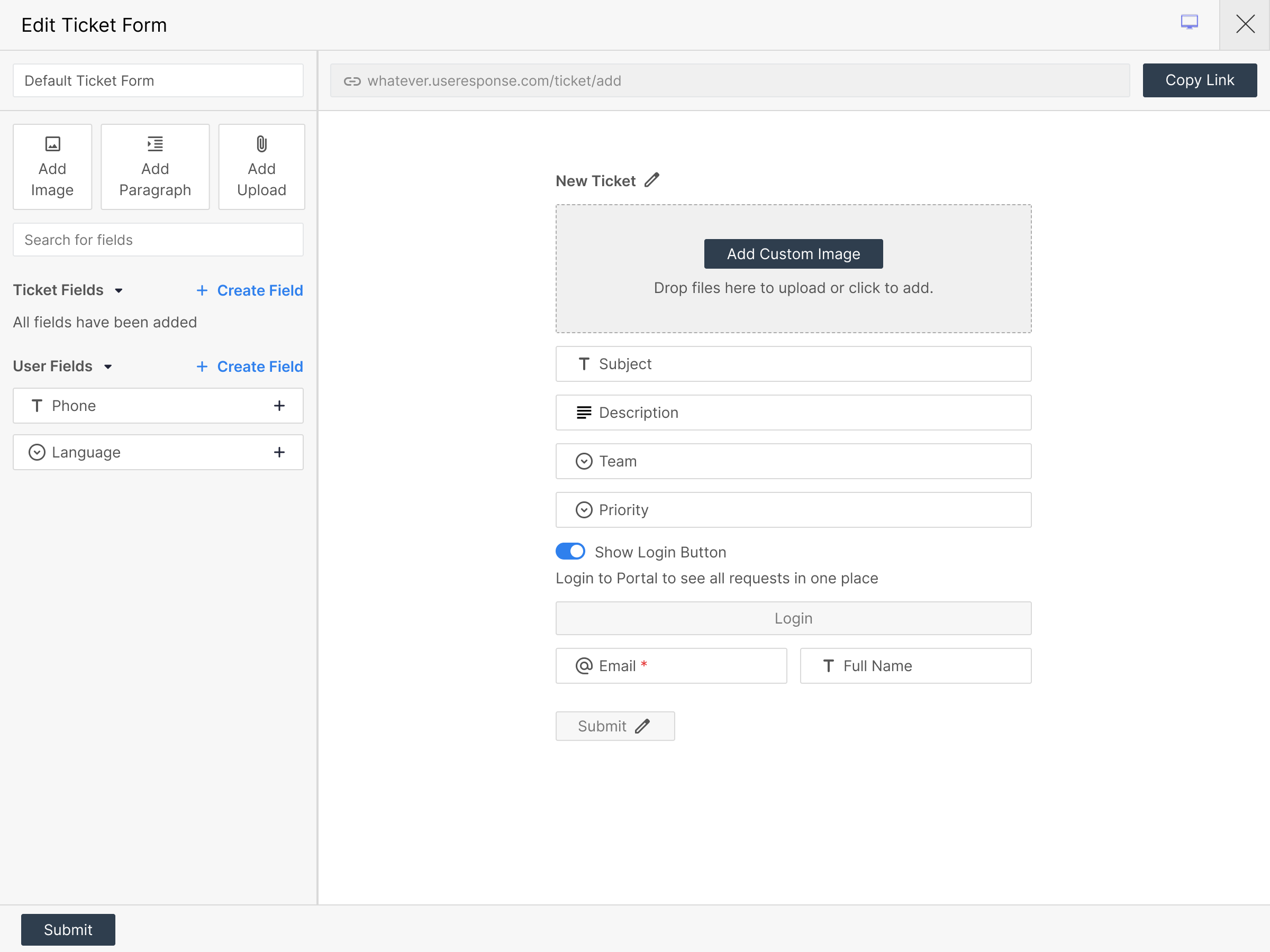The image size is (1270, 952).
Task: Add the Phone field using its plus icon
Action: pyautogui.click(x=279, y=406)
